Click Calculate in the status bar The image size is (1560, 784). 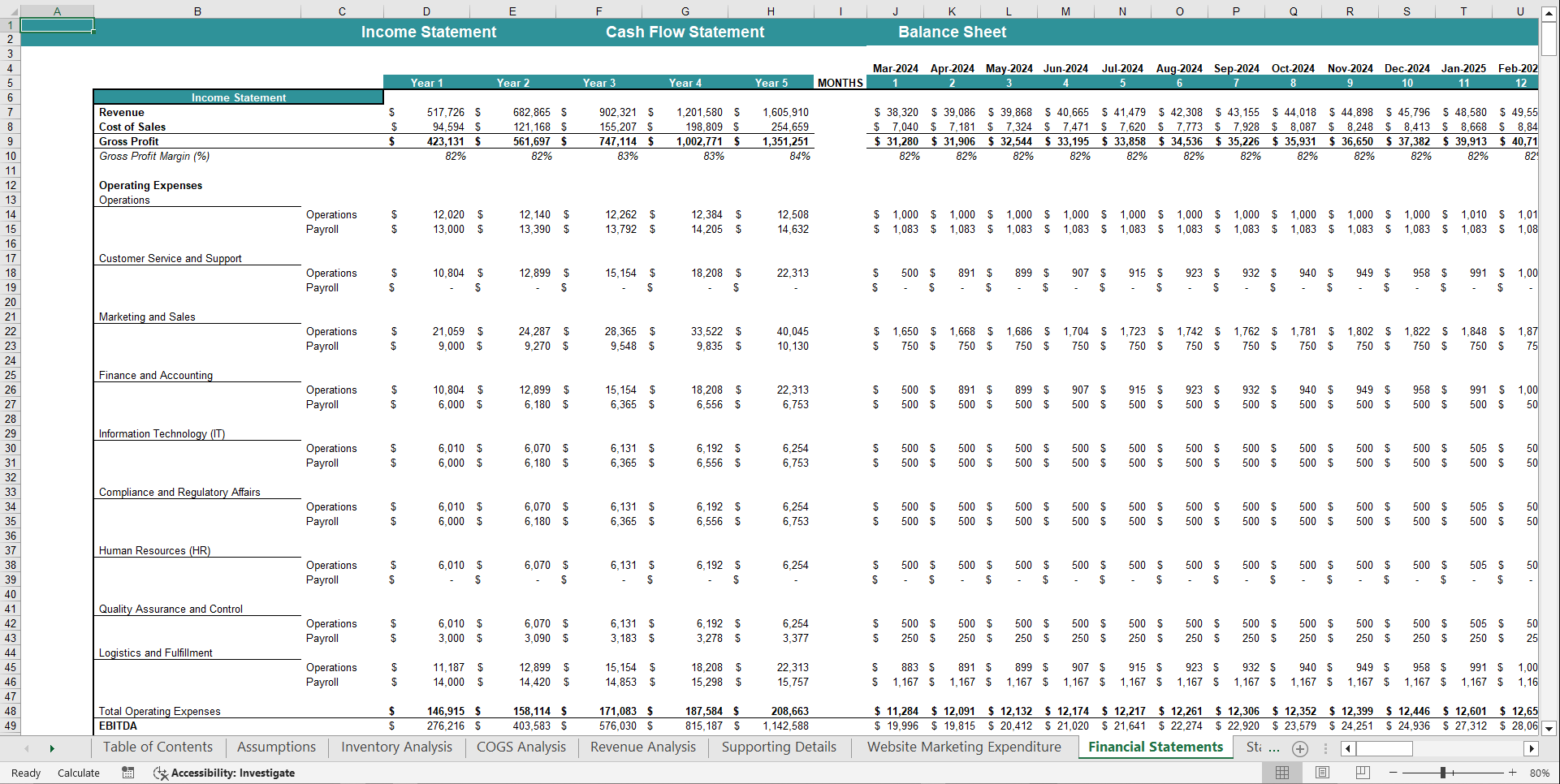pyautogui.click(x=78, y=773)
